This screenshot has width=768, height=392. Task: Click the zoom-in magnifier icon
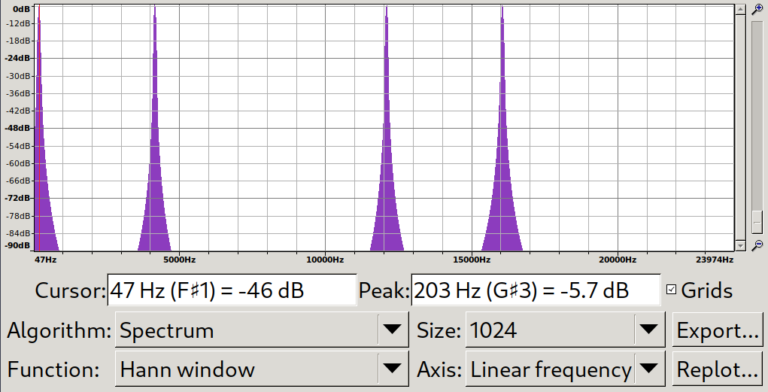757,9
